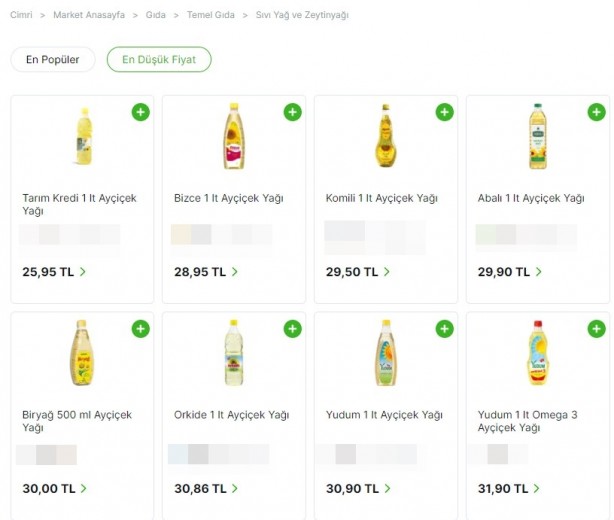View Yudum Omega 3 bottle image

click(538, 353)
